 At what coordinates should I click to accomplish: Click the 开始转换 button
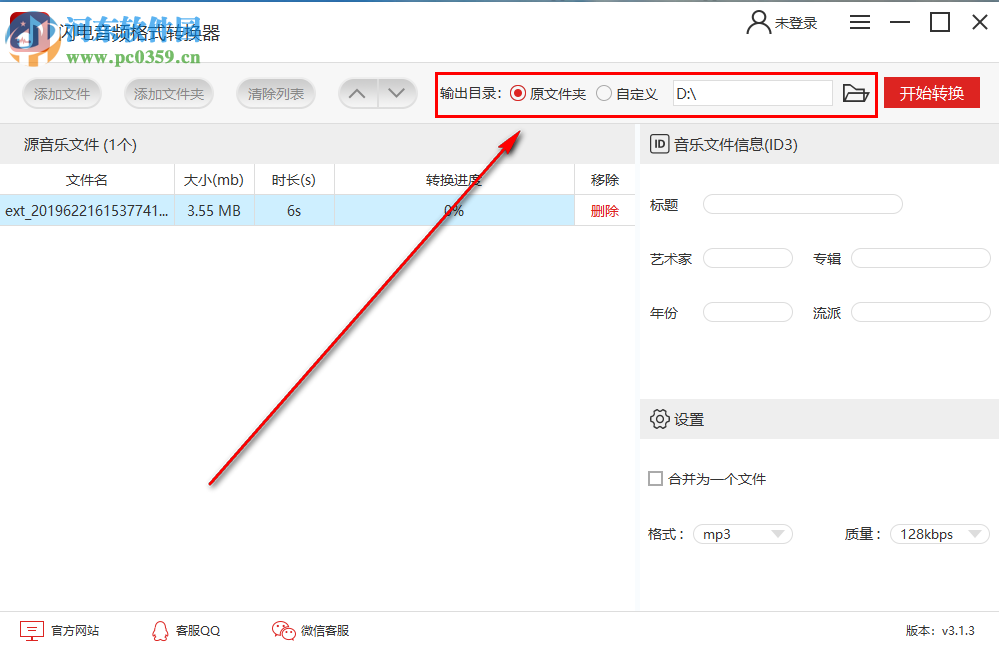click(x=931, y=92)
